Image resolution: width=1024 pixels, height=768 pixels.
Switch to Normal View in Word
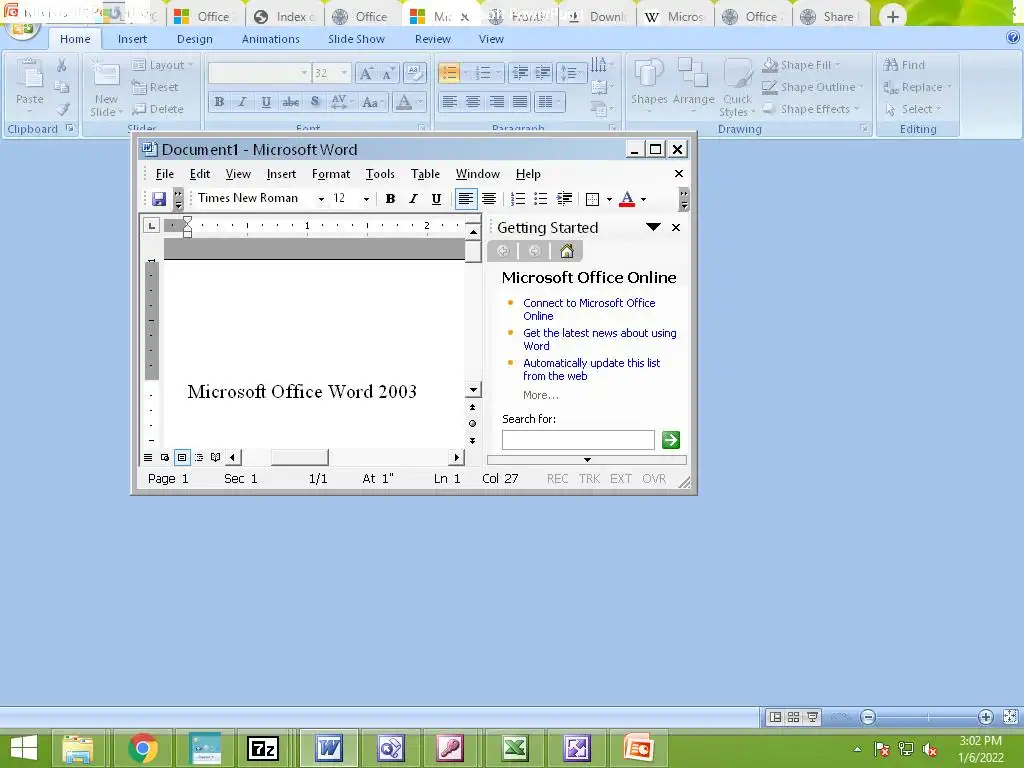click(148, 457)
